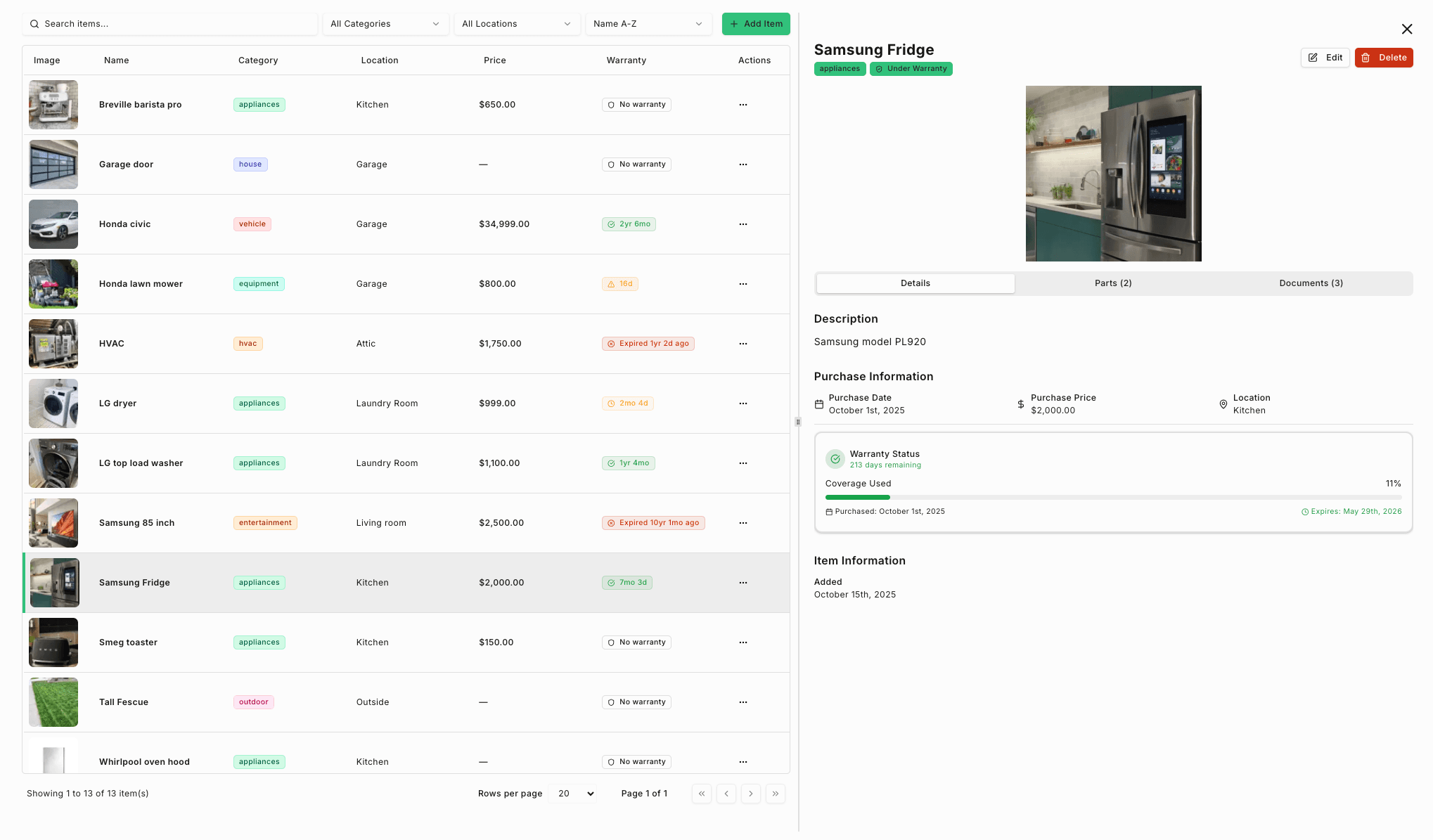Change rows per page using the 20 selector
Image resolution: width=1433 pixels, height=840 pixels.
click(572, 793)
